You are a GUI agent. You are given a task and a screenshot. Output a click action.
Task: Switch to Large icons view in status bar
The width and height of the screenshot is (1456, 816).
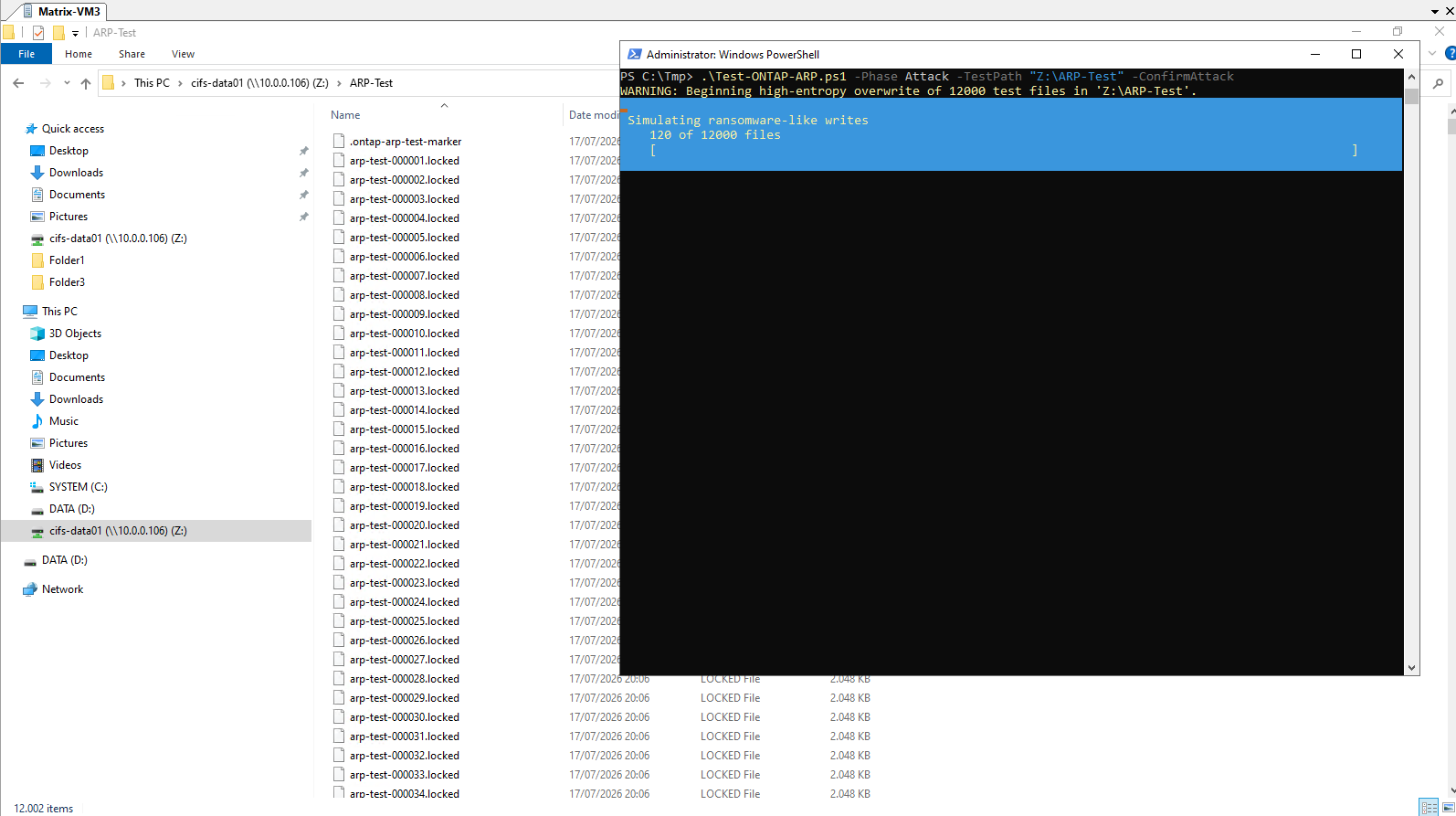pos(1448,808)
